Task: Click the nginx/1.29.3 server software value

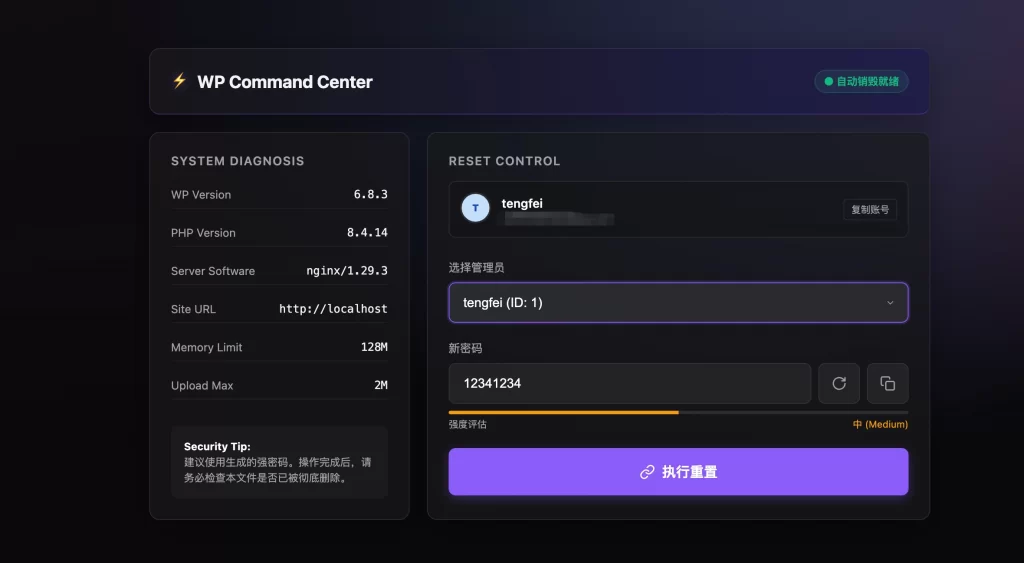Action: pyautogui.click(x=346, y=271)
